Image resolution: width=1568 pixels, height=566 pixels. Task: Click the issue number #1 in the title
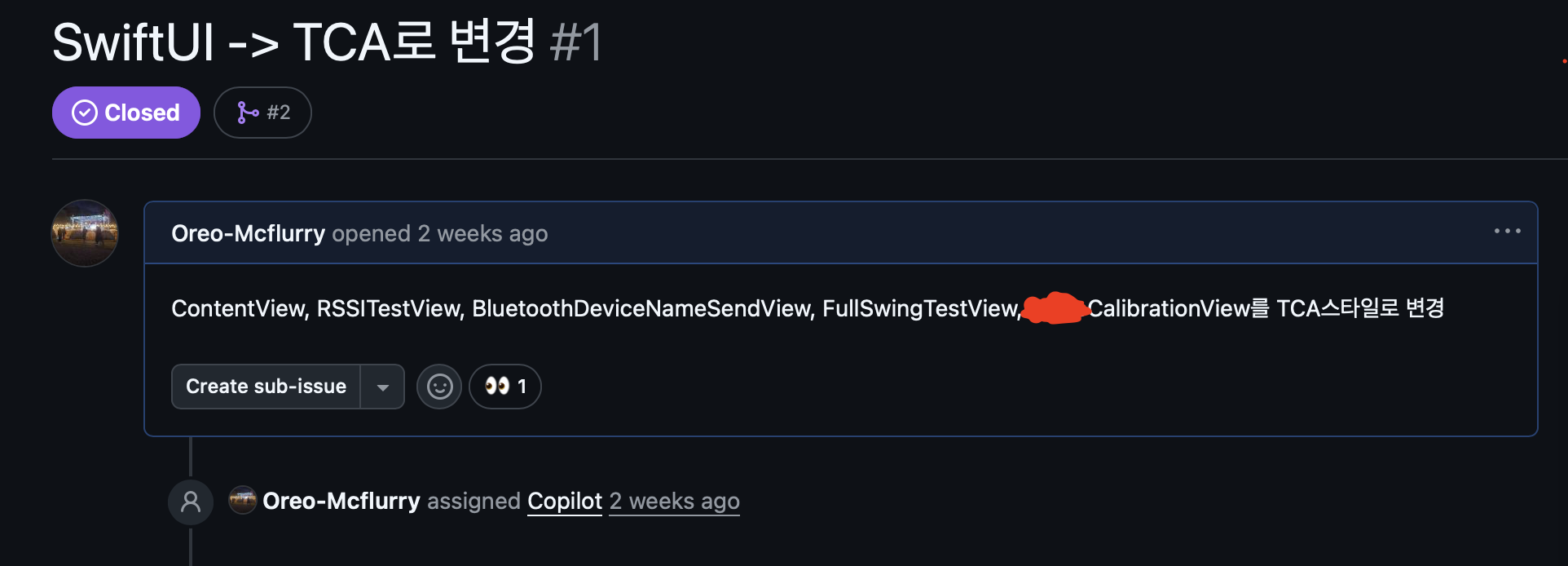[x=576, y=42]
